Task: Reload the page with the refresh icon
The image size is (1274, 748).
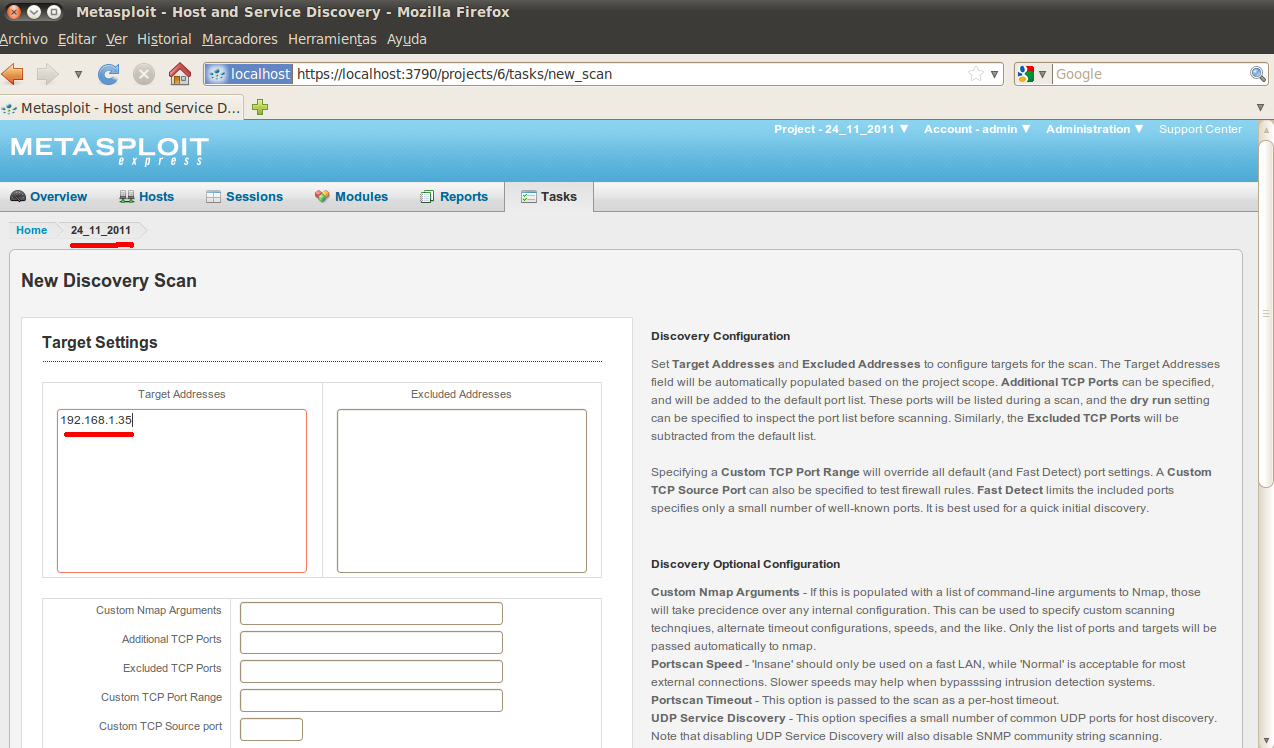Action: coord(108,73)
